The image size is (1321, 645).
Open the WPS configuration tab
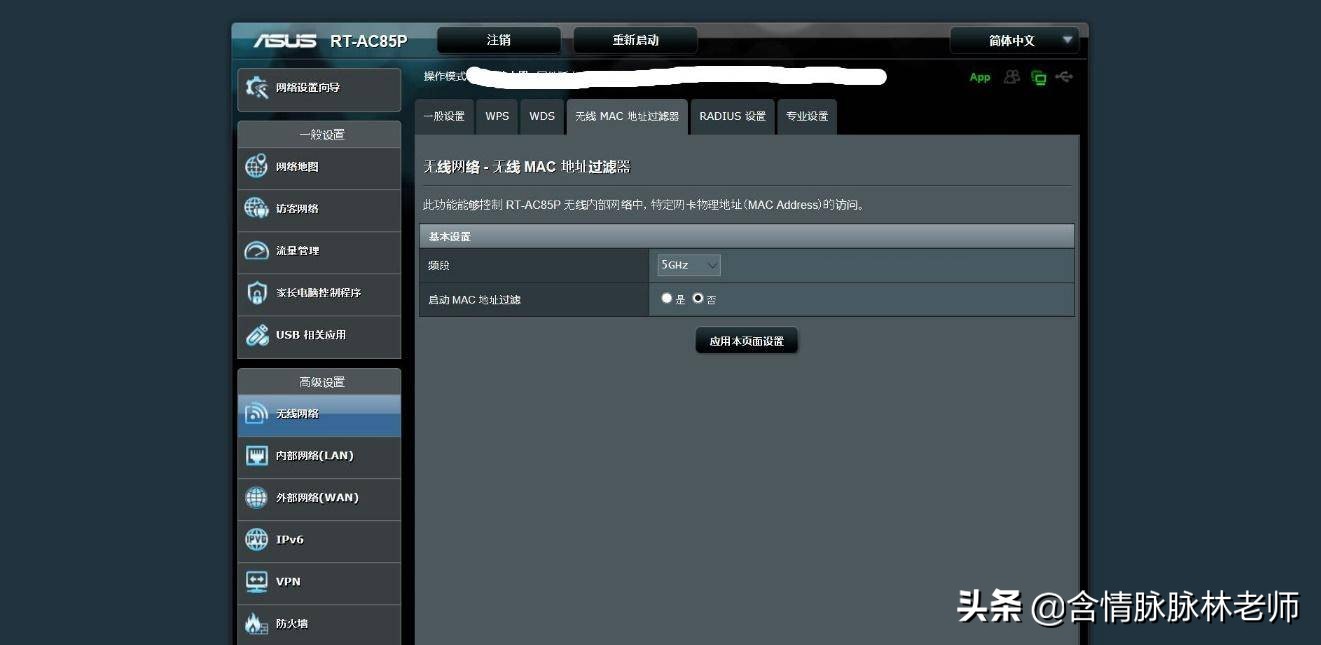497,116
